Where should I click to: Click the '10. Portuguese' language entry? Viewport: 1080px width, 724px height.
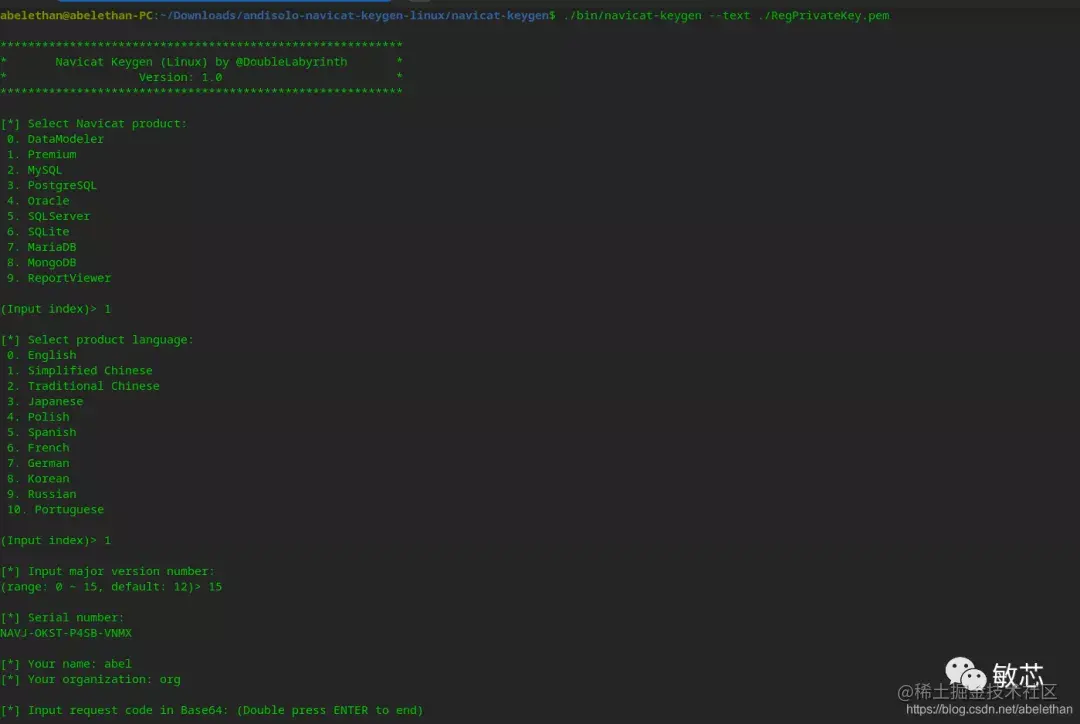[x=56, y=509]
